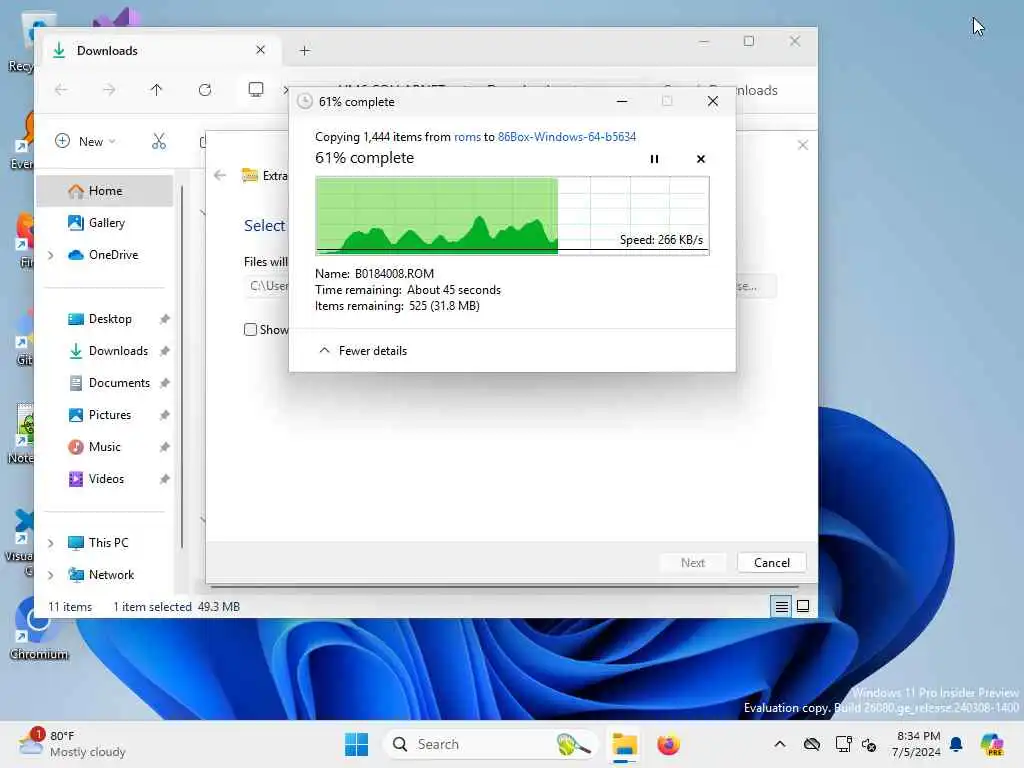
Task: Click the Cut scissors icon
Action: (159, 141)
